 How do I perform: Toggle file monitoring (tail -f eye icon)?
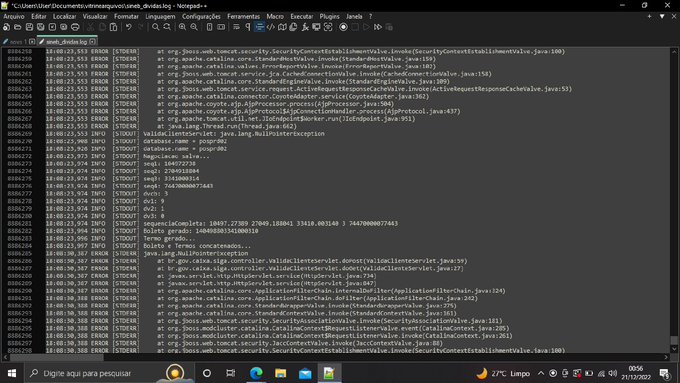click(x=328, y=27)
